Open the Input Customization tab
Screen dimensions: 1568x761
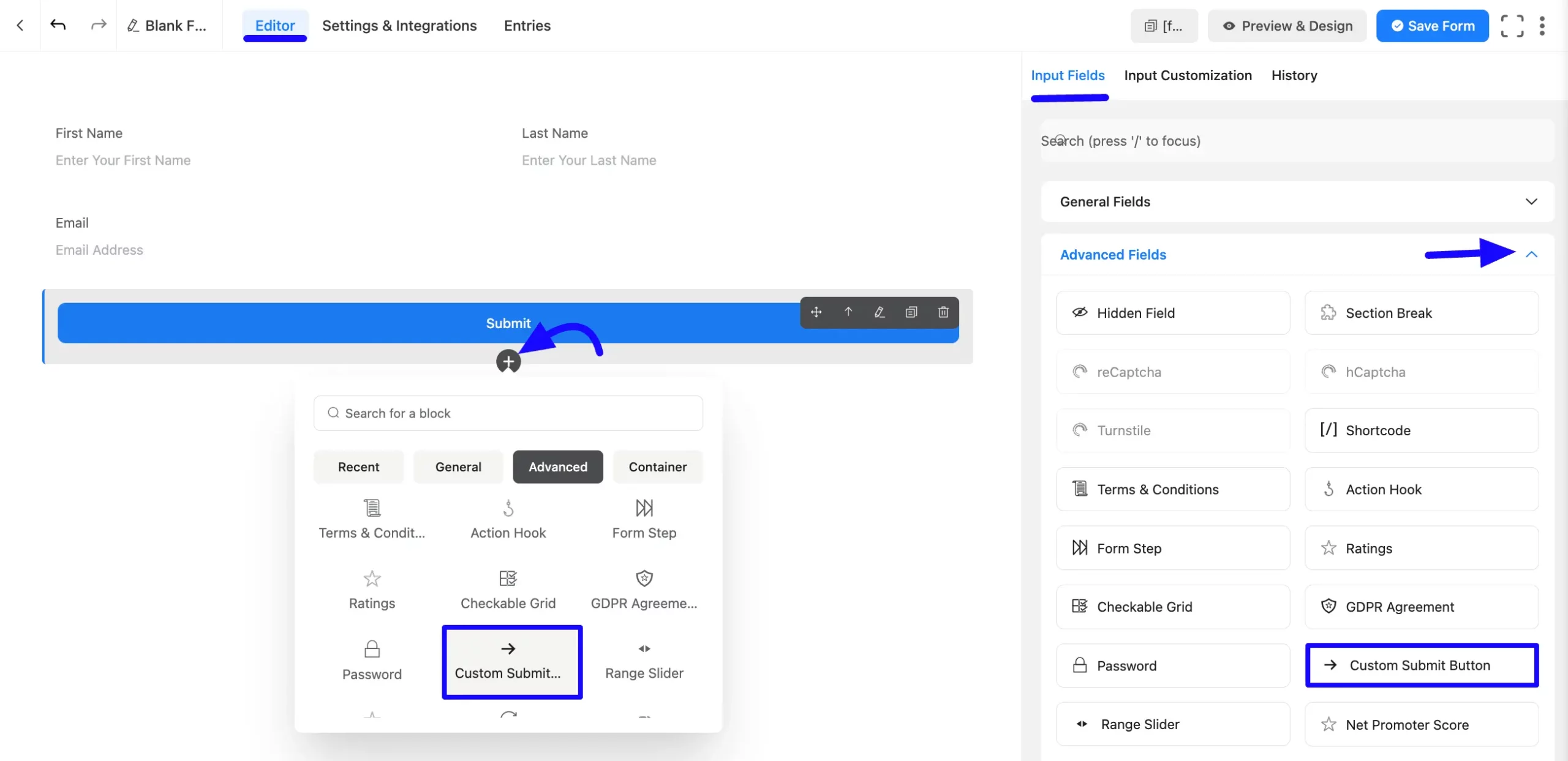[x=1187, y=75]
